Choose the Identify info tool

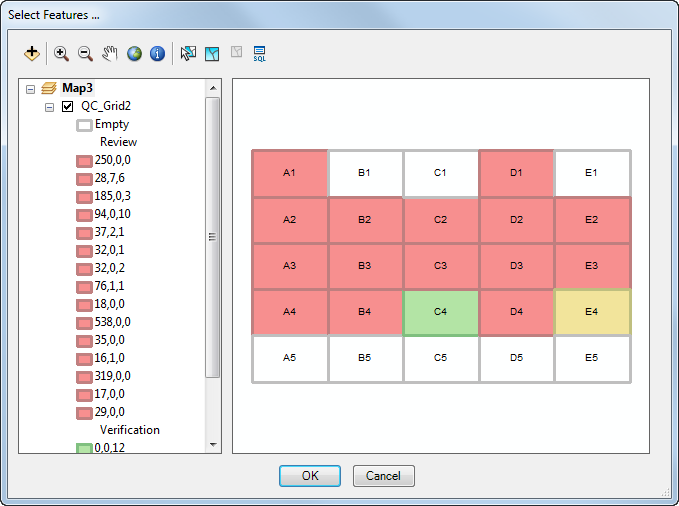click(x=157, y=53)
